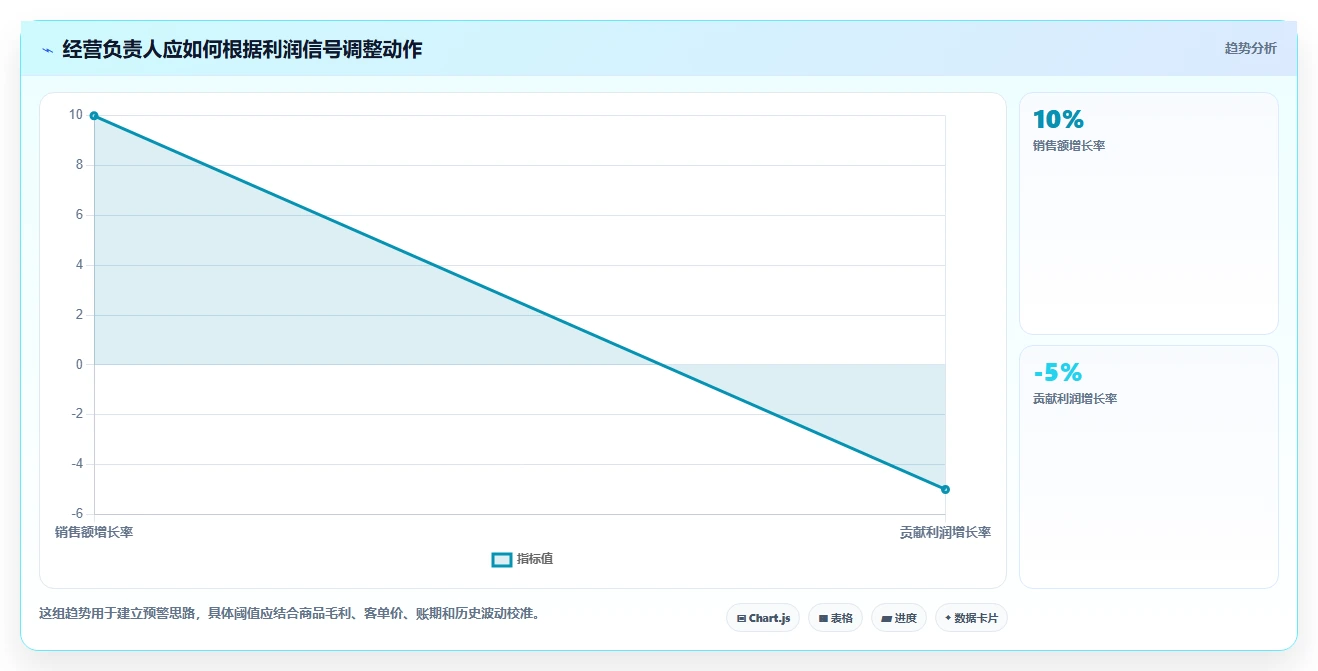Click the y-axis label -6

pos(77,514)
